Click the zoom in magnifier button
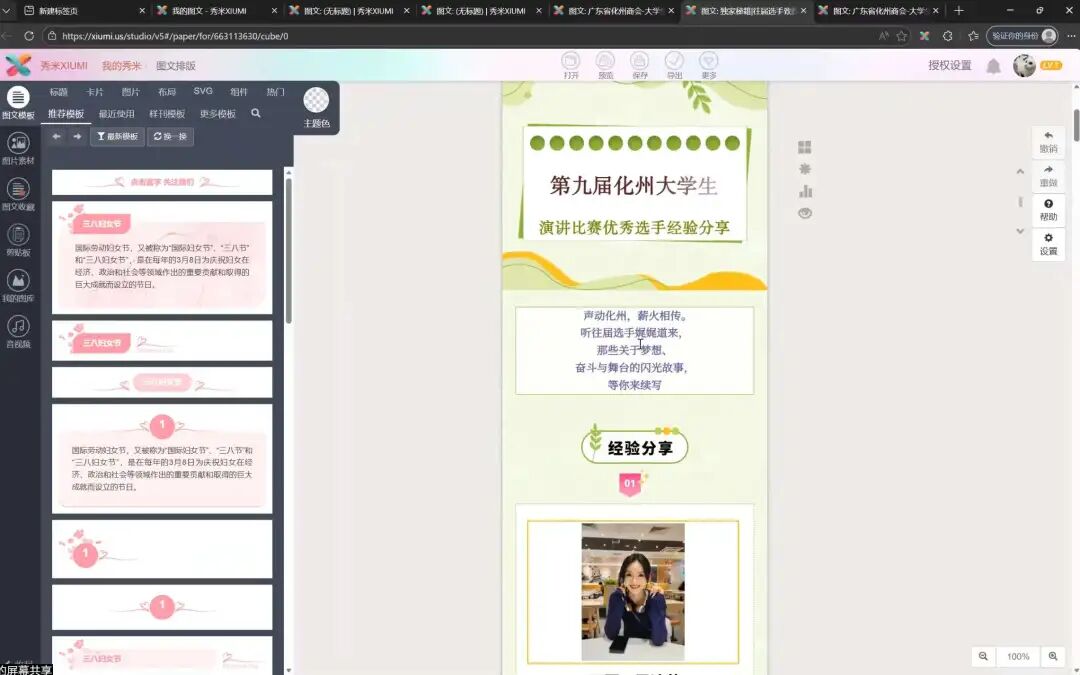This screenshot has height=675, width=1080. point(1053,656)
